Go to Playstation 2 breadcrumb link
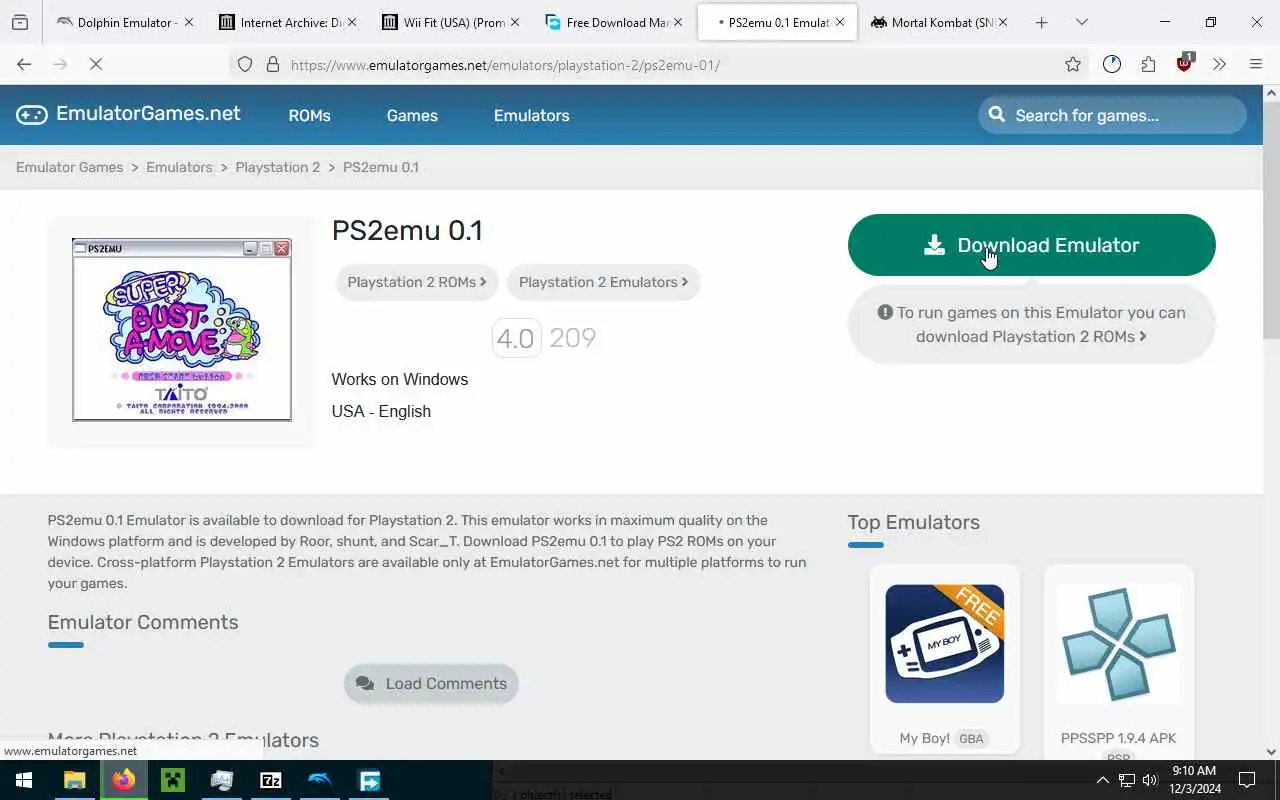 (277, 167)
